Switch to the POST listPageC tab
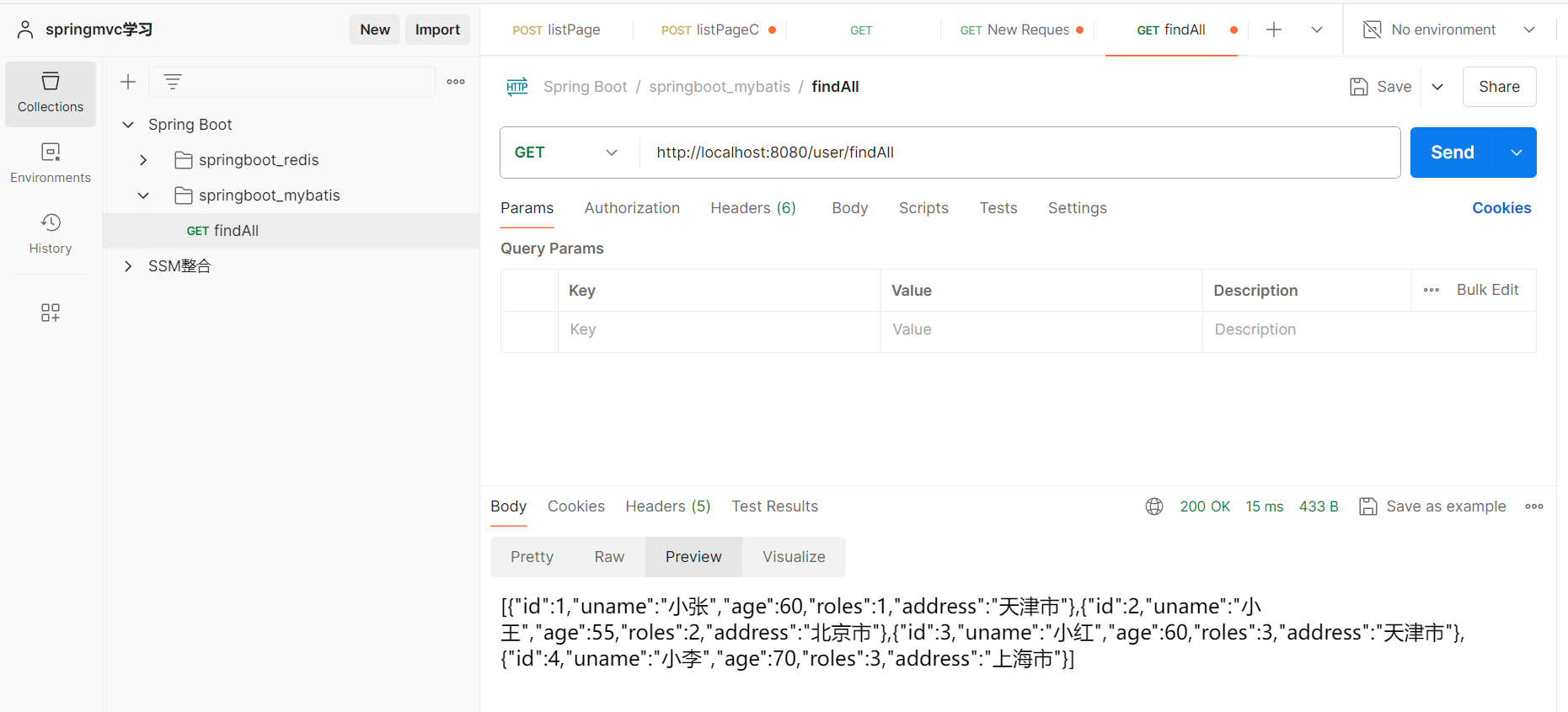Image resolution: width=1568 pixels, height=712 pixels. [710, 29]
